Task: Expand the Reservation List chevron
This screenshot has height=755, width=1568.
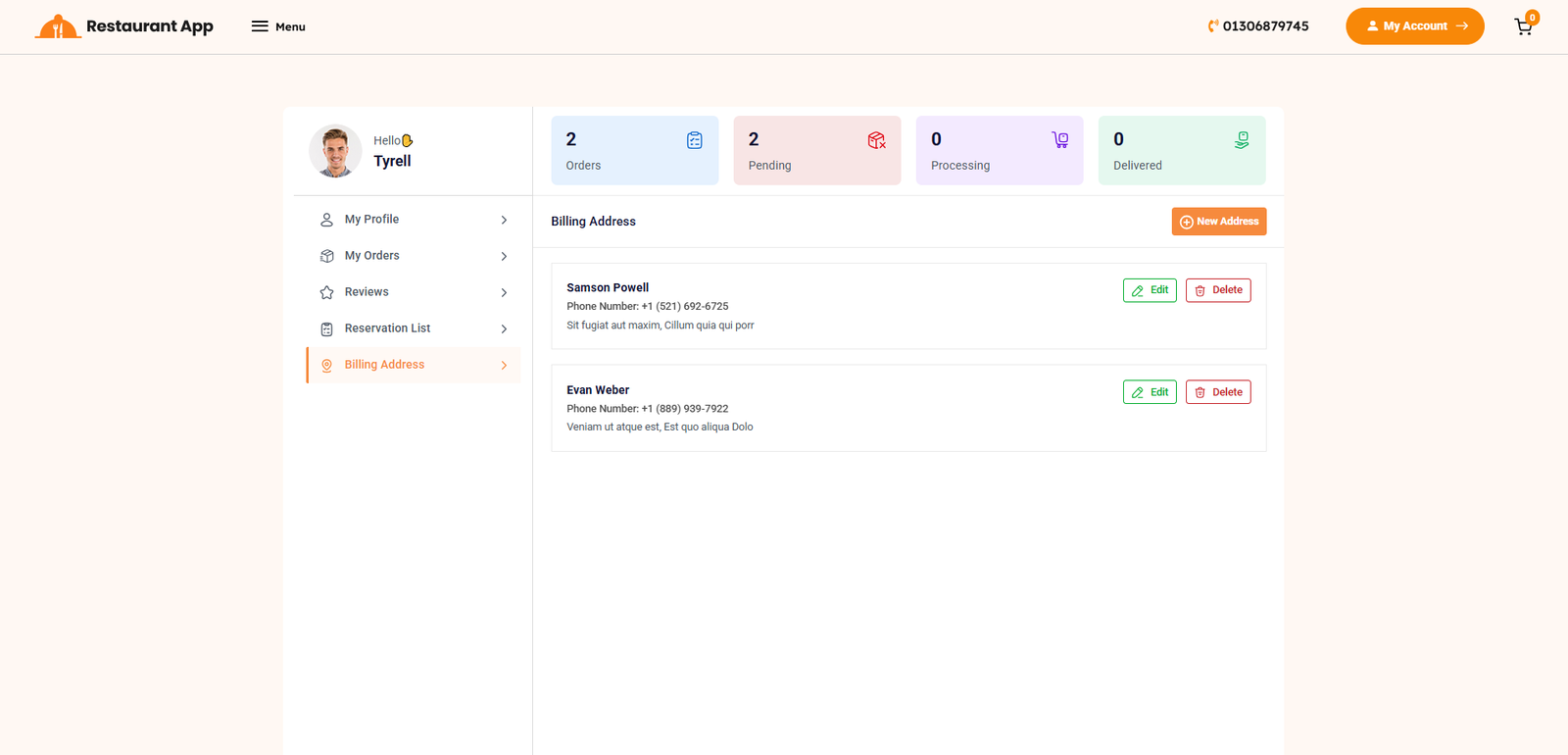Action: [504, 328]
